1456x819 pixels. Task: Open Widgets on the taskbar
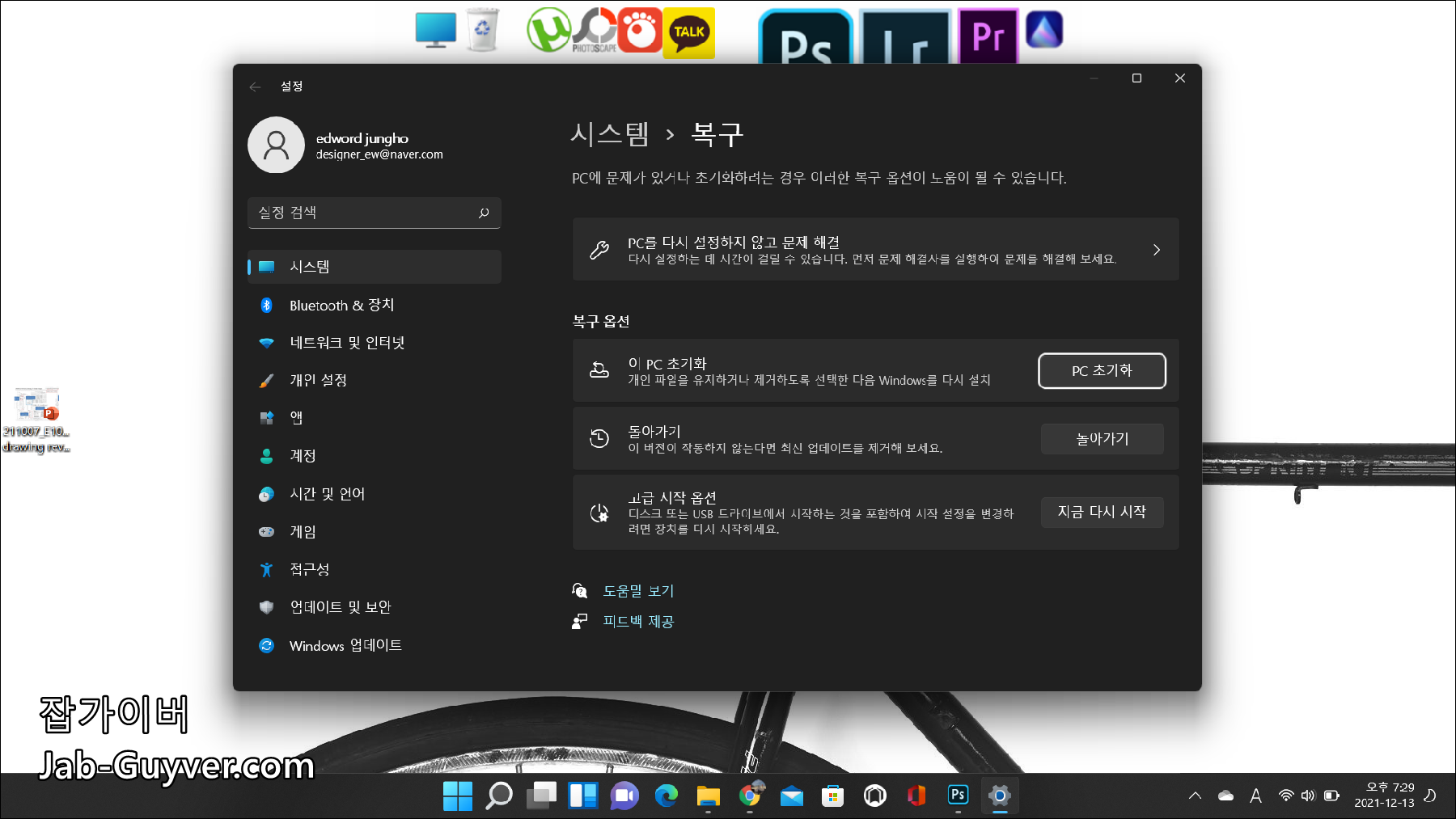582,796
